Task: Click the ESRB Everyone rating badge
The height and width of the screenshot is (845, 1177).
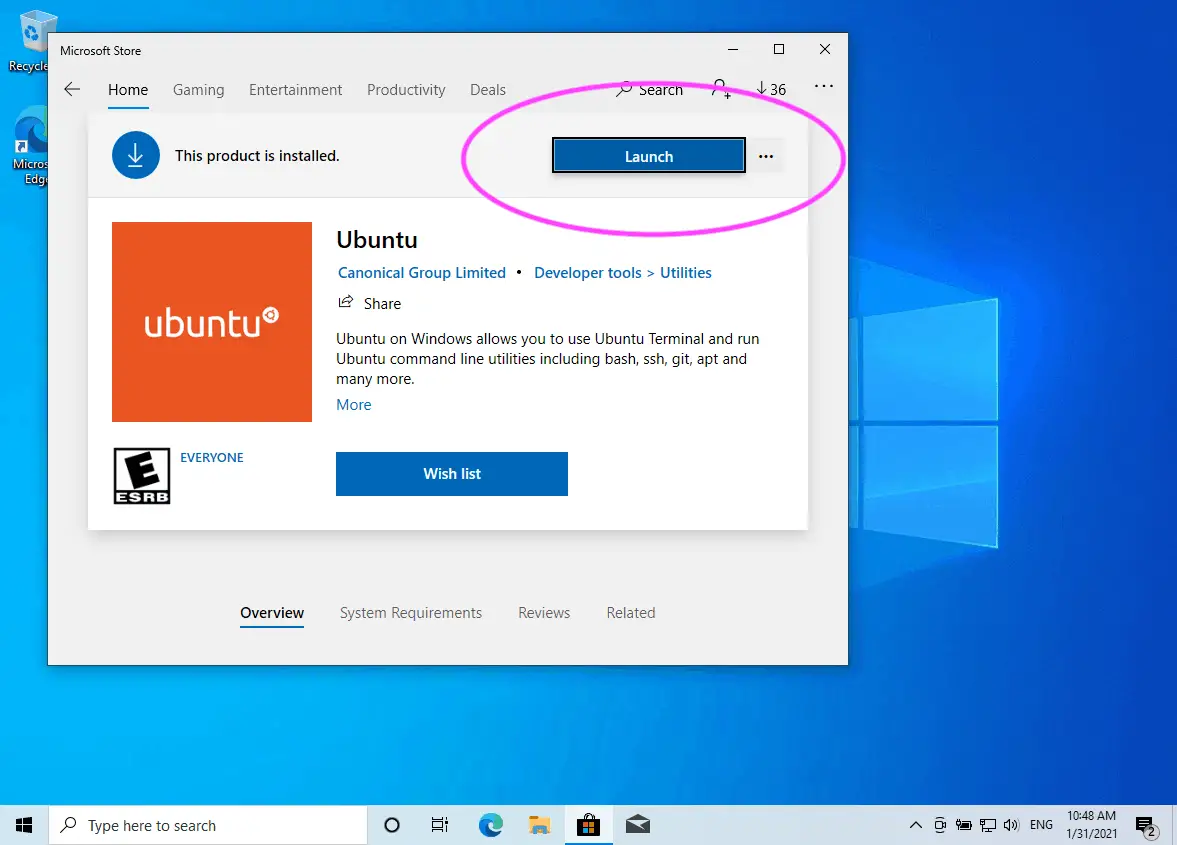Action: pyautogui.click(x=142, y=476)
